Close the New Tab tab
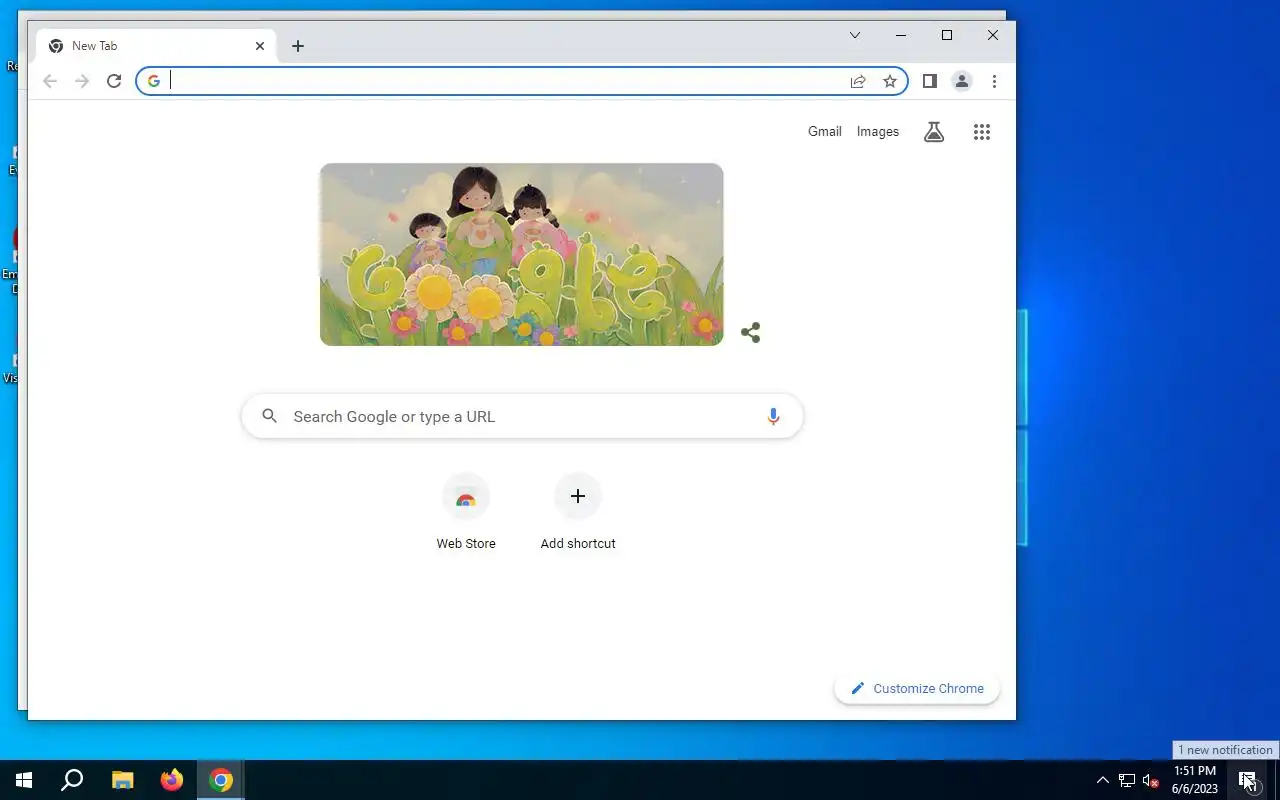 (260, 46)
